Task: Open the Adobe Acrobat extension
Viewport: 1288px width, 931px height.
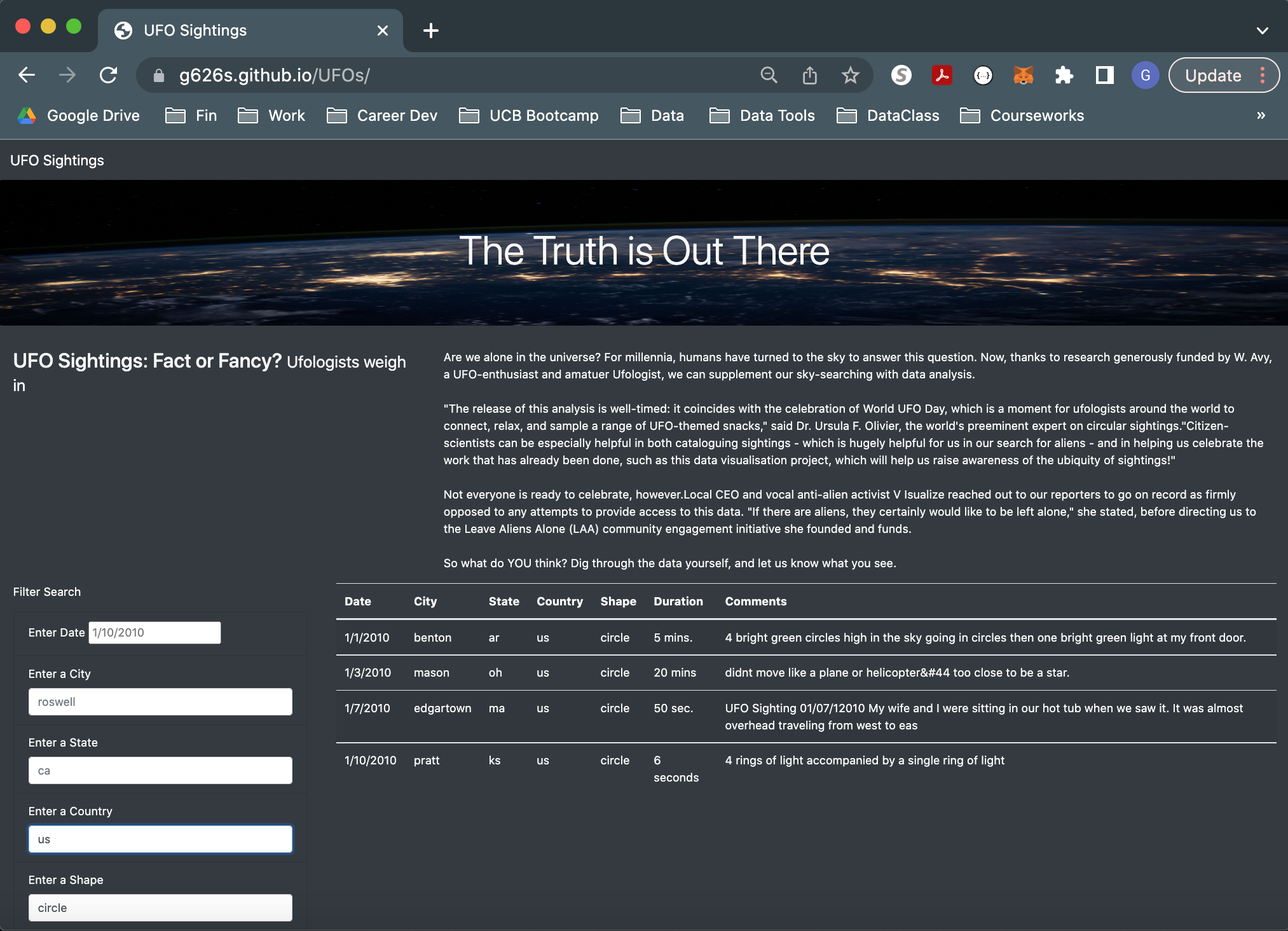Action: tap(942, 75)
